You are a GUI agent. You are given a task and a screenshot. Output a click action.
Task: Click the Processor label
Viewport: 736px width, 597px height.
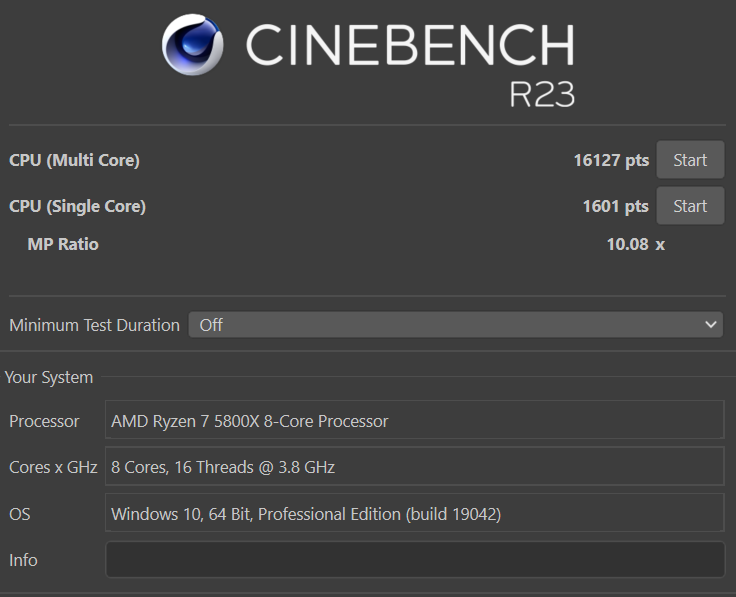pyautogui.click(x=44, y=421)
